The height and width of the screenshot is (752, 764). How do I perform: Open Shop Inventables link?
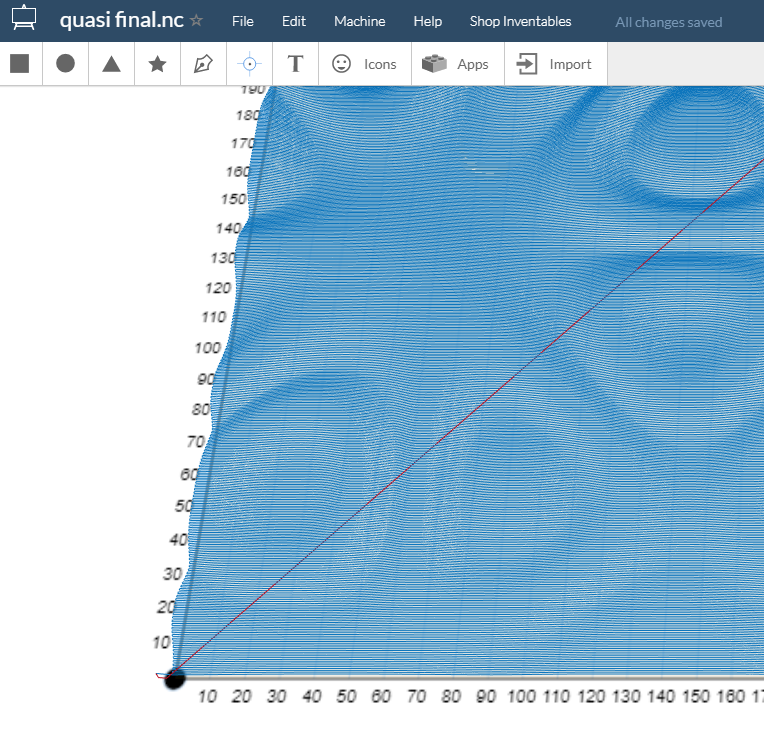(x=520, y=21)
